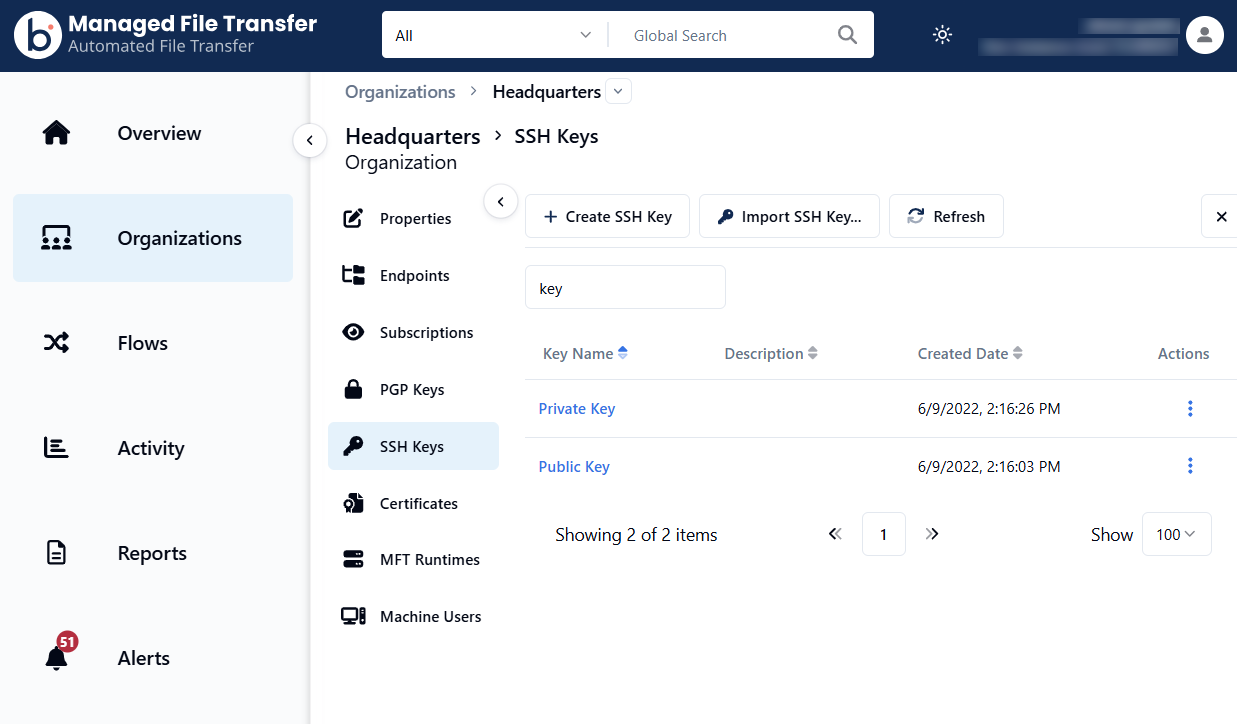Click the Alerts bell icon
Screen dimensions: 1237x724
(56, 659)
